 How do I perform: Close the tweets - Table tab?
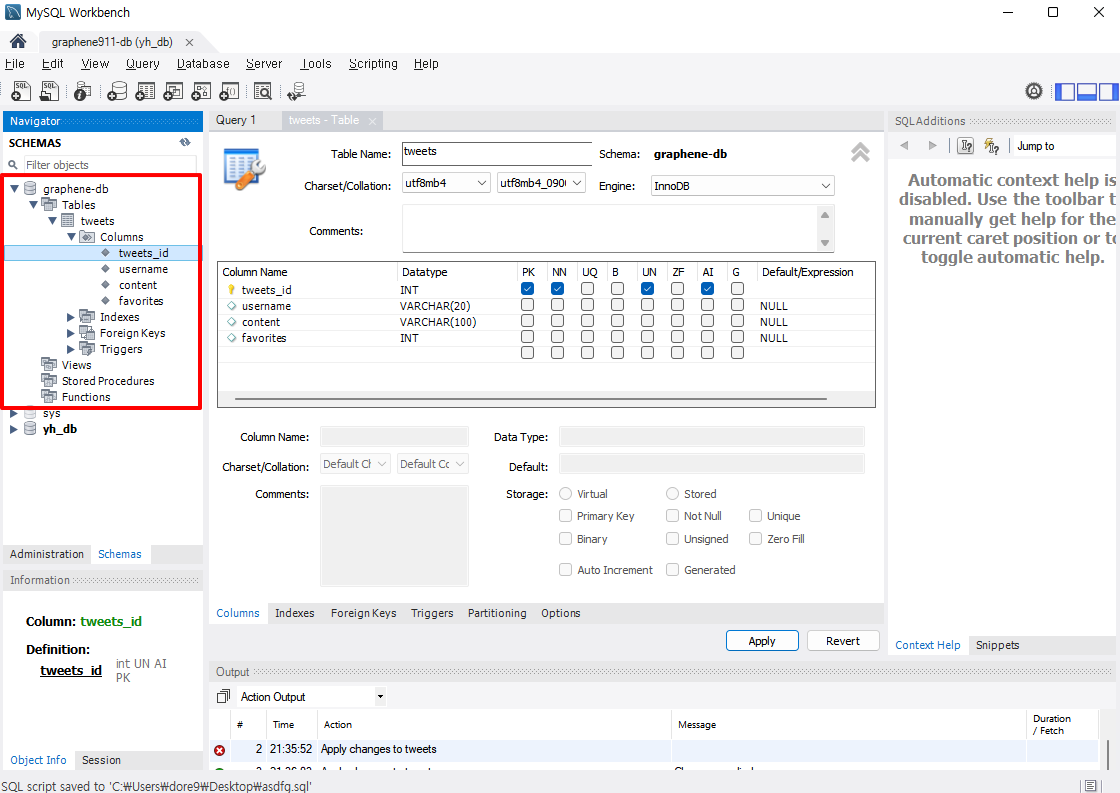coord(372,121)
